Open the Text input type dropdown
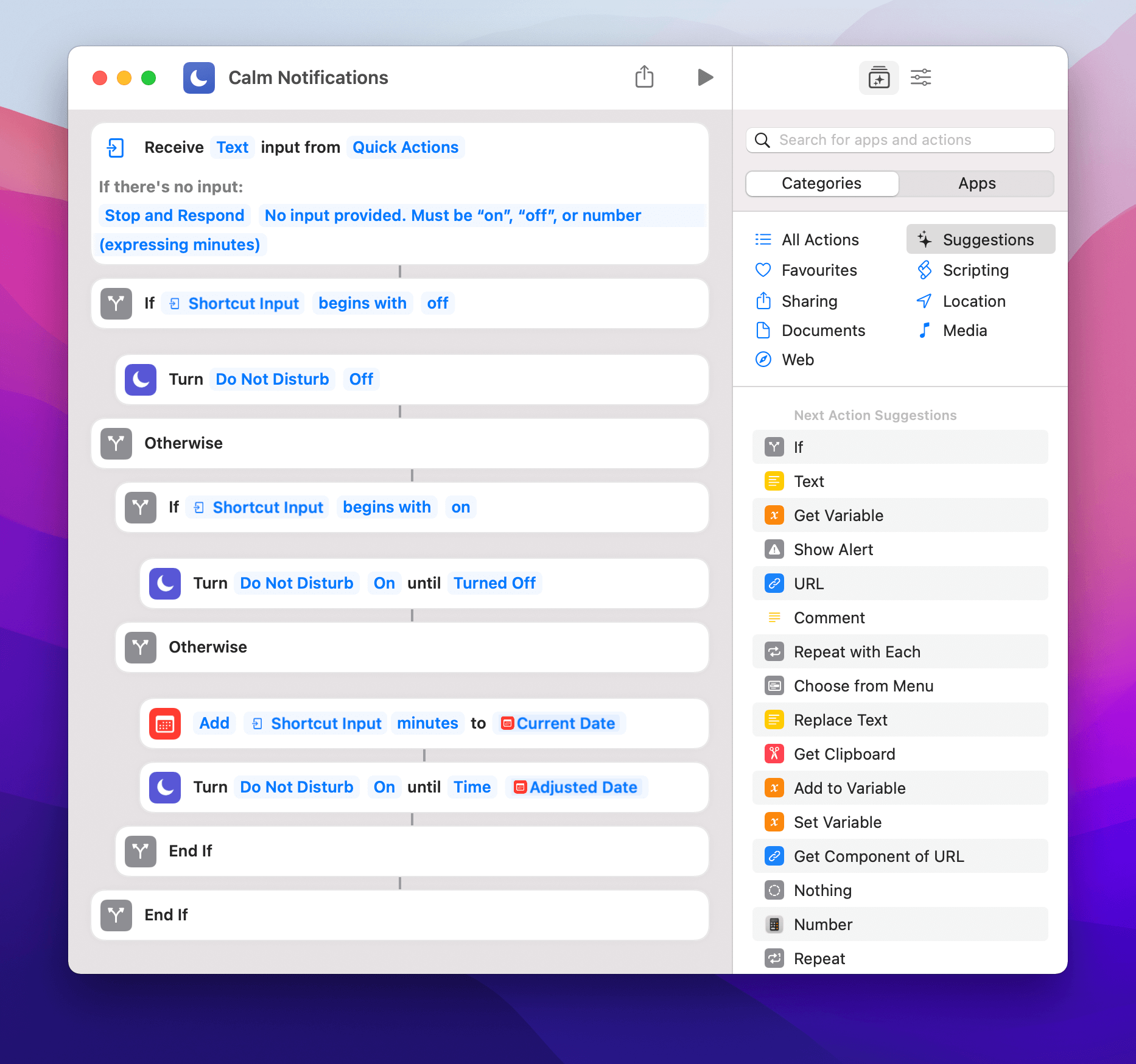The height and width of the screenshot is (1064, 1136). (232, 147)
